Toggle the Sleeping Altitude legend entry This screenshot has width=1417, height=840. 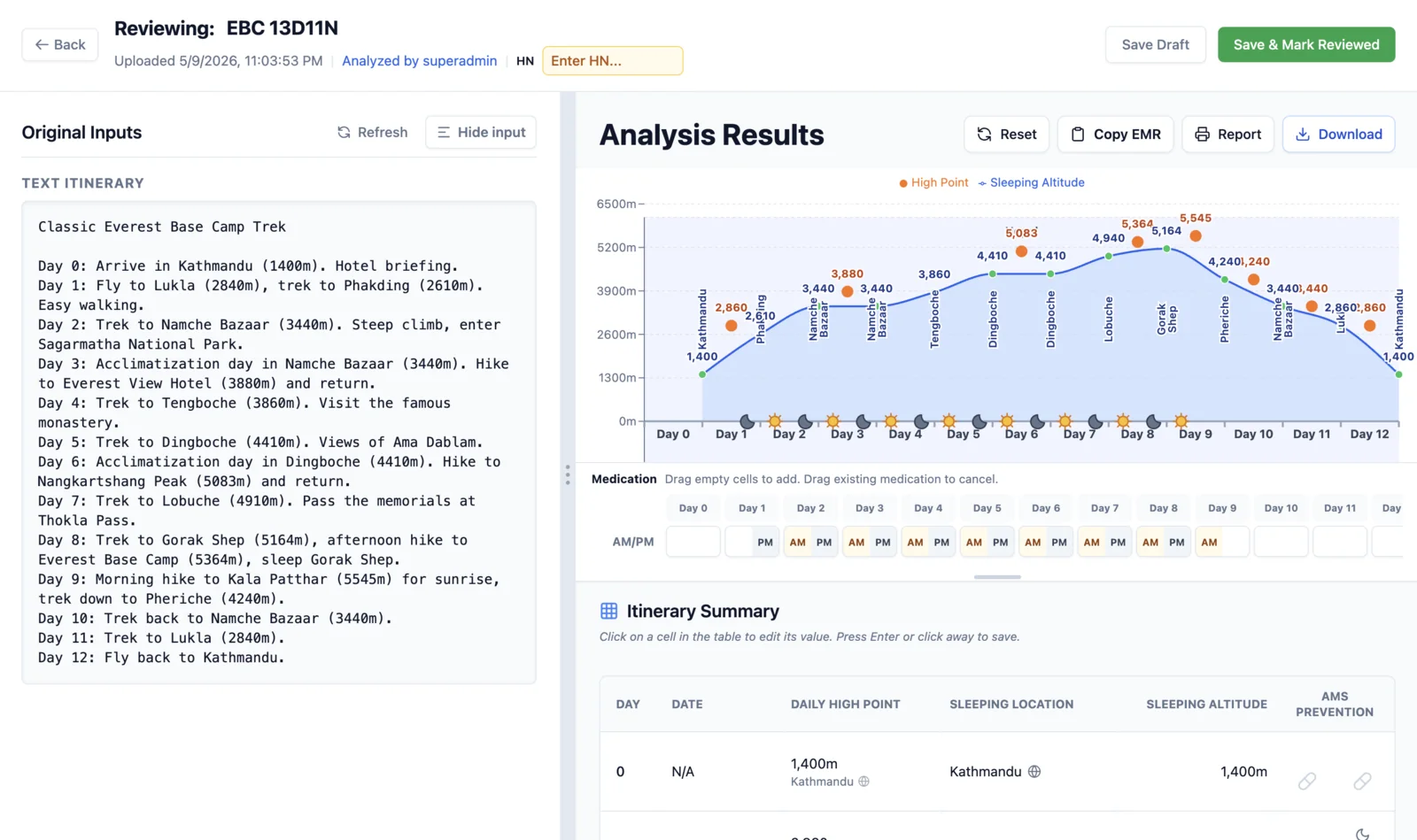click(x=1031, y=182)
